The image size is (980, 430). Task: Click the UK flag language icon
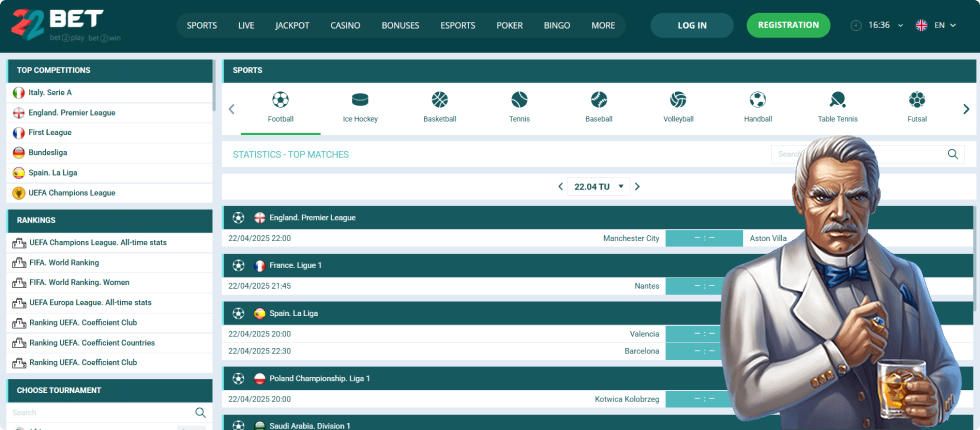point(921,26)
